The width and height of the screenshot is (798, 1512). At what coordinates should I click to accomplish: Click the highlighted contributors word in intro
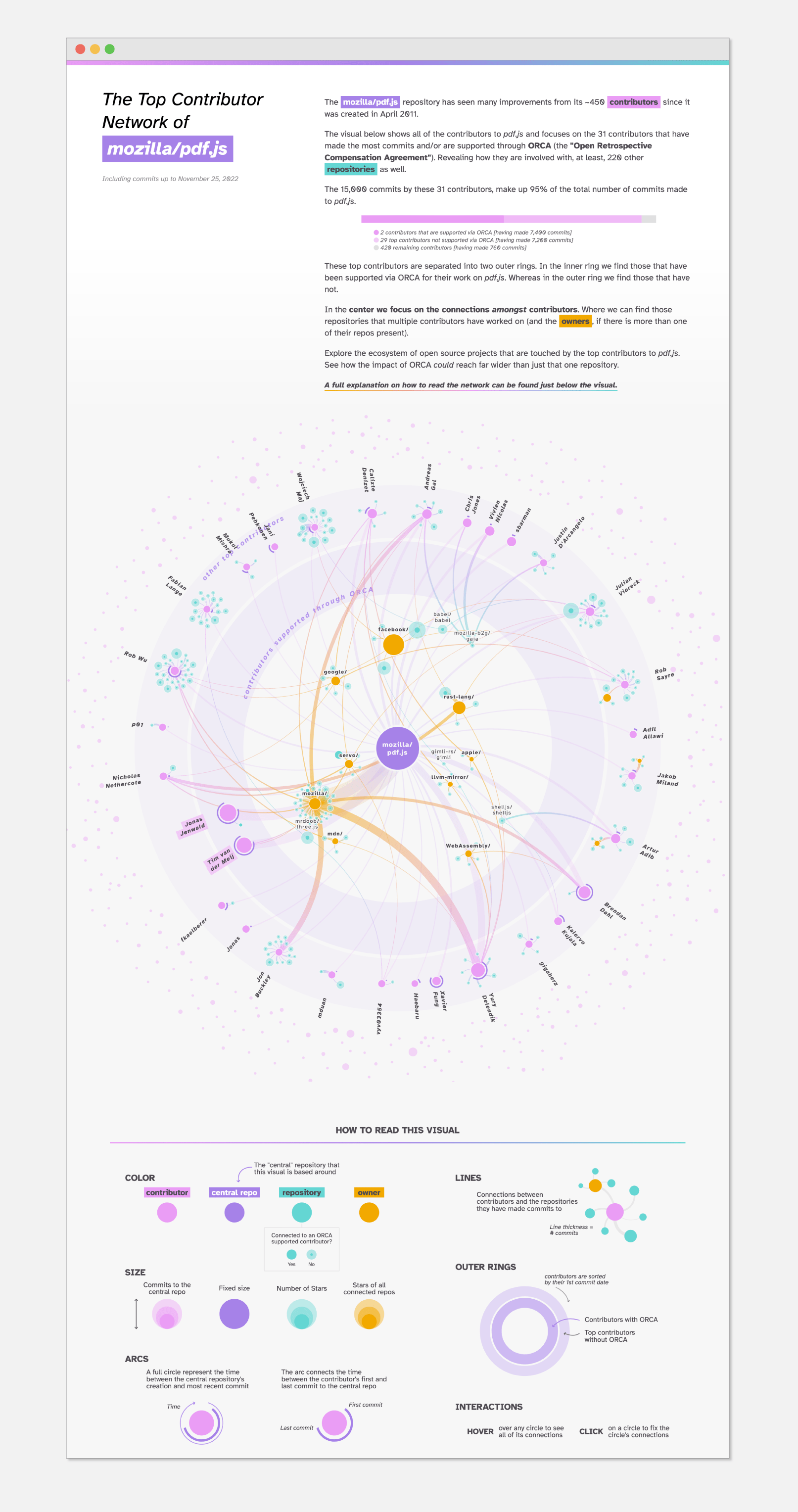(634, 102)
